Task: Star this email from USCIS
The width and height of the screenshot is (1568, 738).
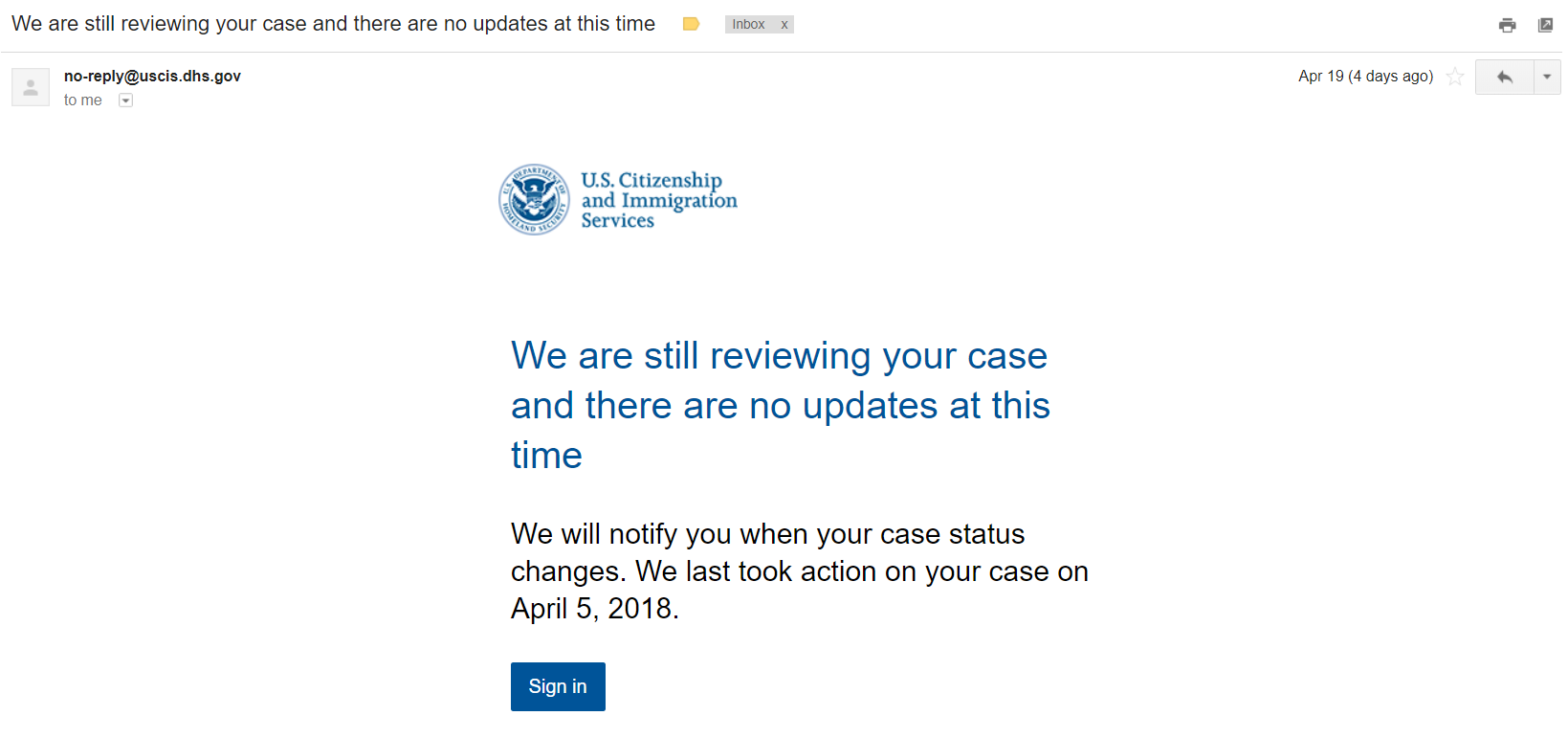Action: [x=1455, y=77]
